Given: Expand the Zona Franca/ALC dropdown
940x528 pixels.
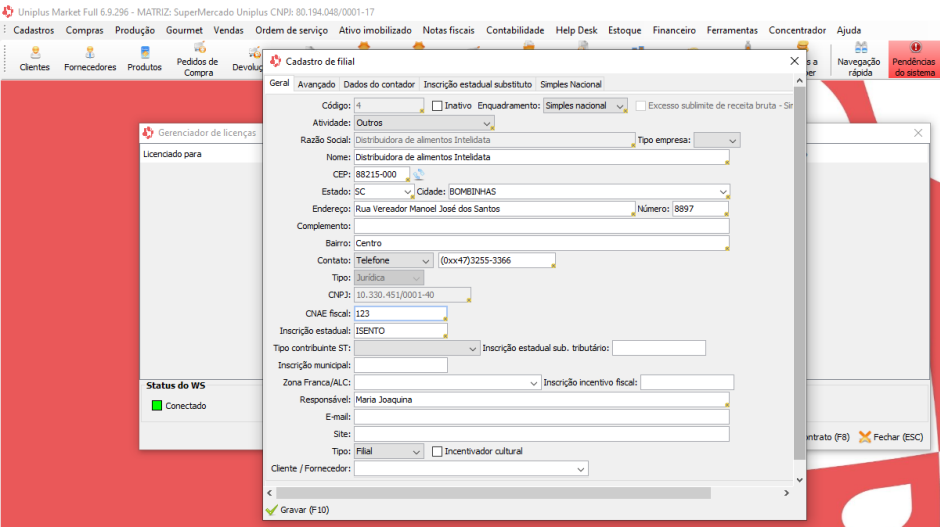Looking at the screenshot, I should click(533, 382).
